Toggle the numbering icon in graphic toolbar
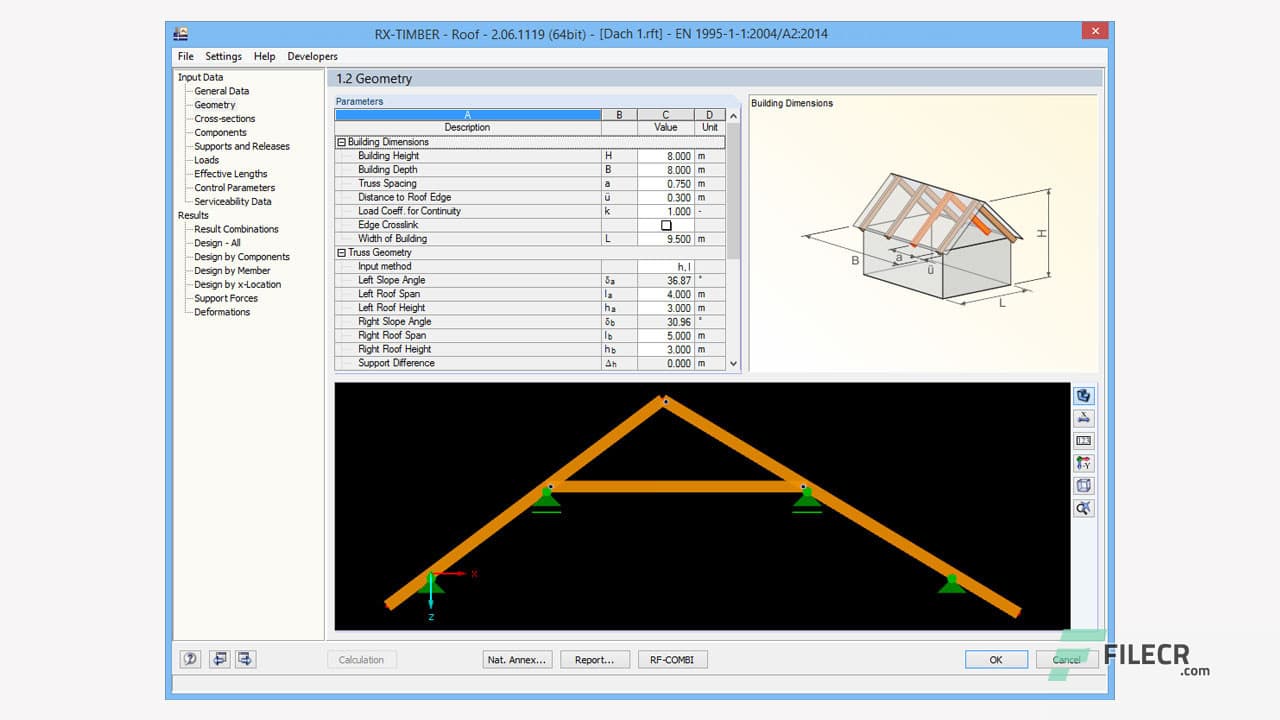Screen dimensions: 1280x720 click(x=1084, y=441)
